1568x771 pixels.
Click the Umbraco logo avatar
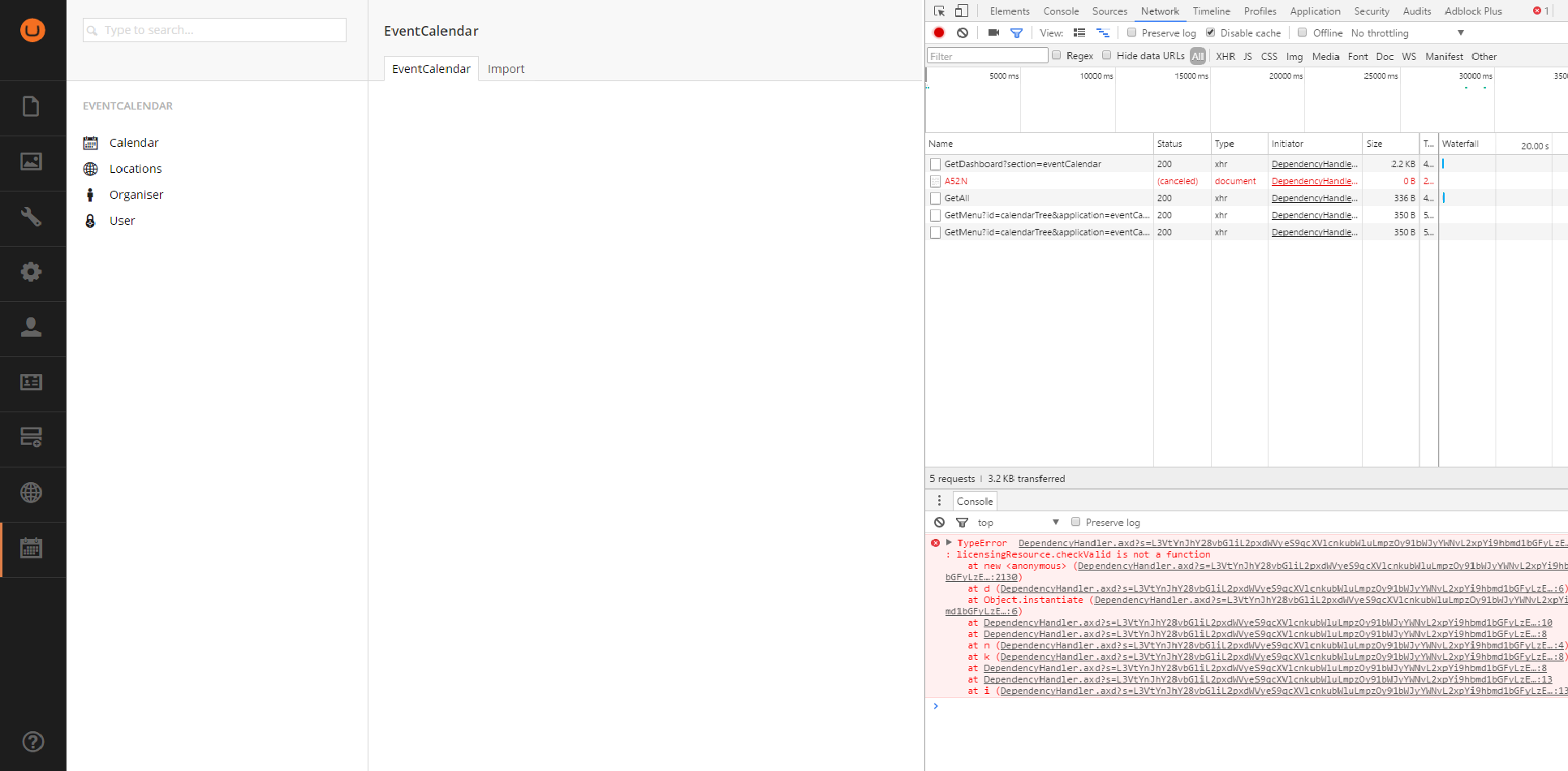click(x=32, y=30)
